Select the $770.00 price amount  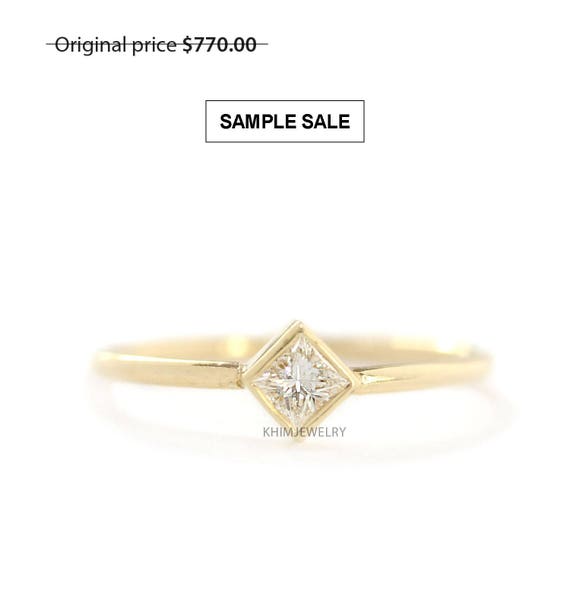[x=220, y=45]
